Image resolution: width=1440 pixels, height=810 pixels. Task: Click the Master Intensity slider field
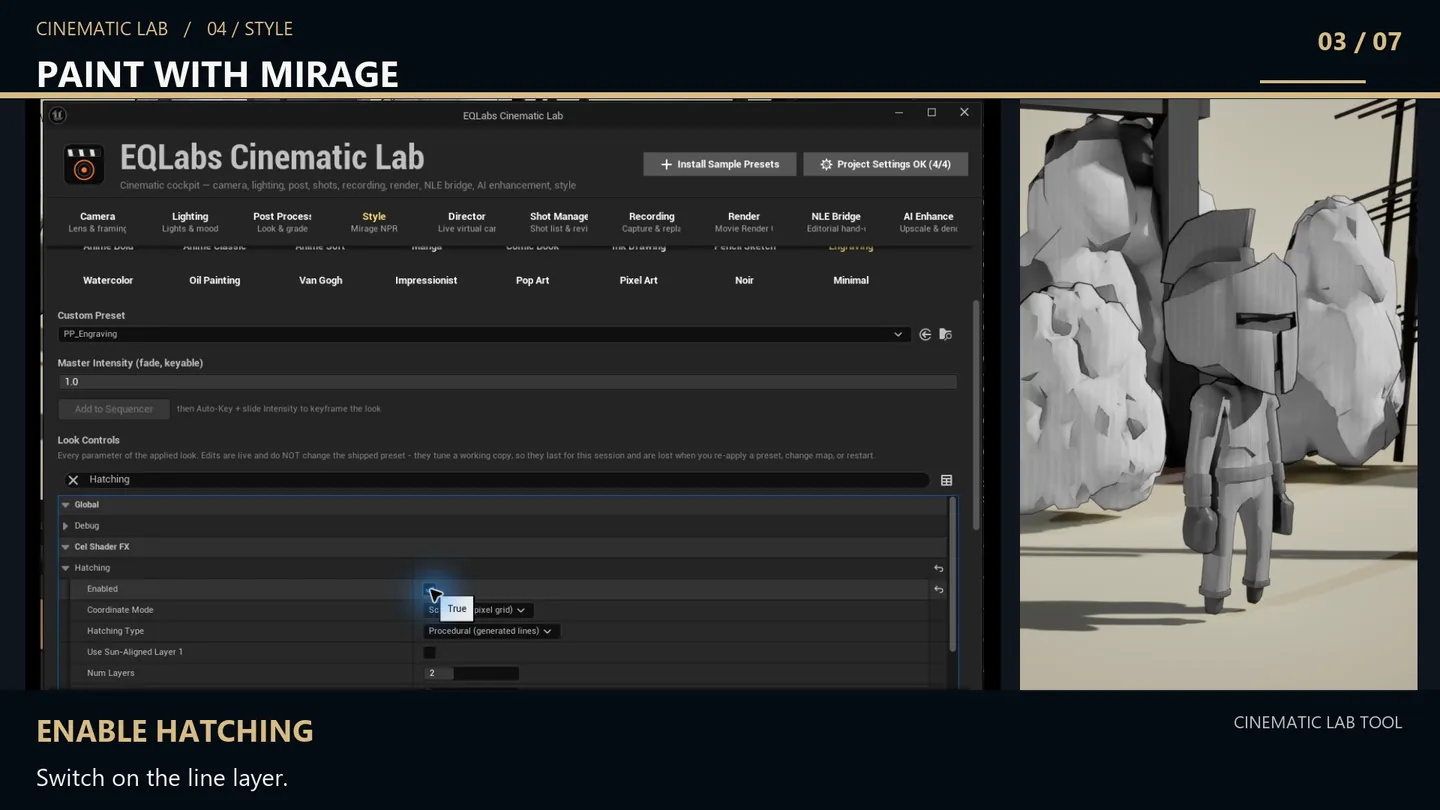[507, 382]
